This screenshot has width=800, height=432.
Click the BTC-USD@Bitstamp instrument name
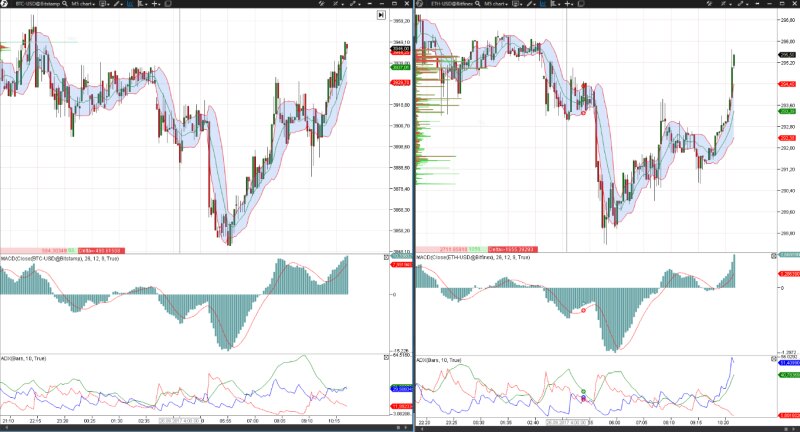37,4
